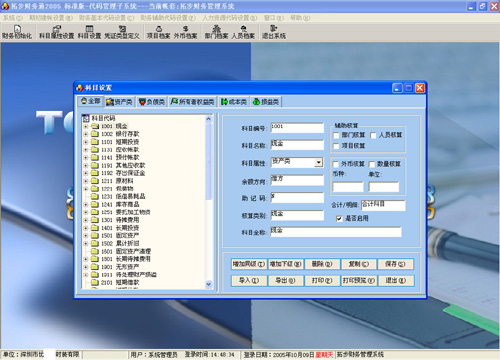Expand the 1002 银行存款 tree node
500x360 pixels.
pyautogui.click(x=86, y=134)
